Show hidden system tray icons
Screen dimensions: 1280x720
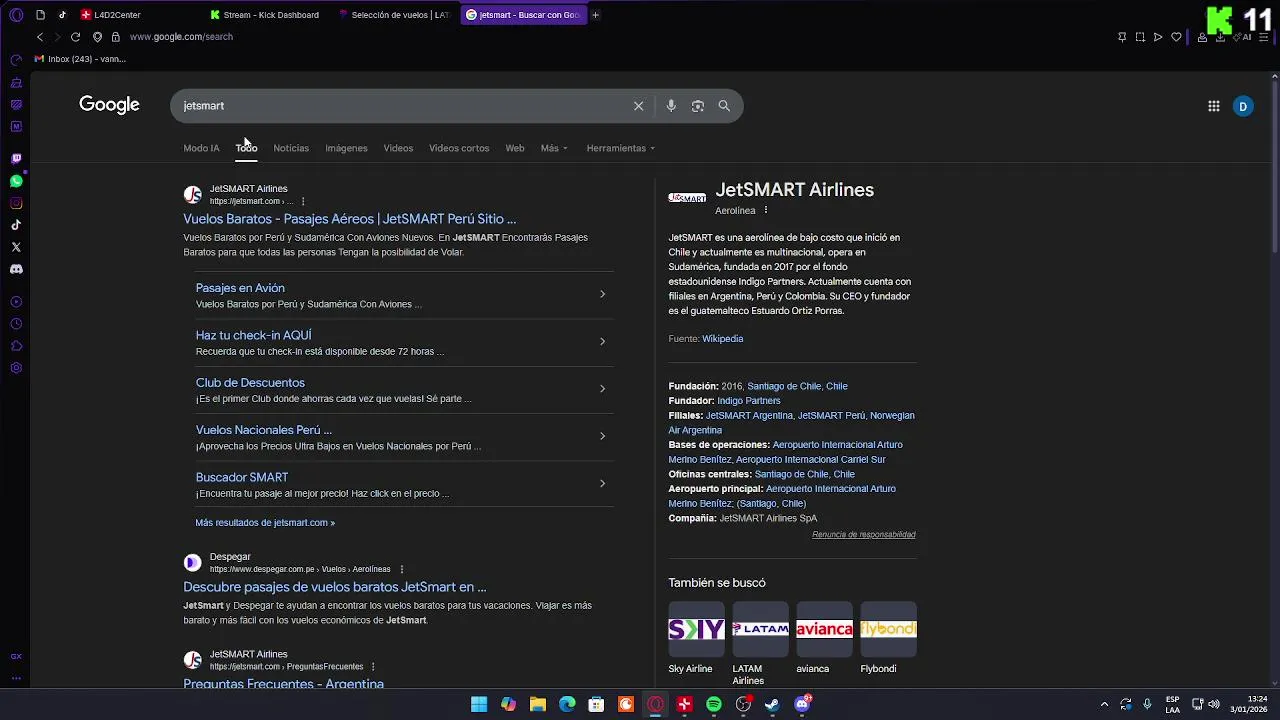pyautogui.click(x=1104, y=704)
